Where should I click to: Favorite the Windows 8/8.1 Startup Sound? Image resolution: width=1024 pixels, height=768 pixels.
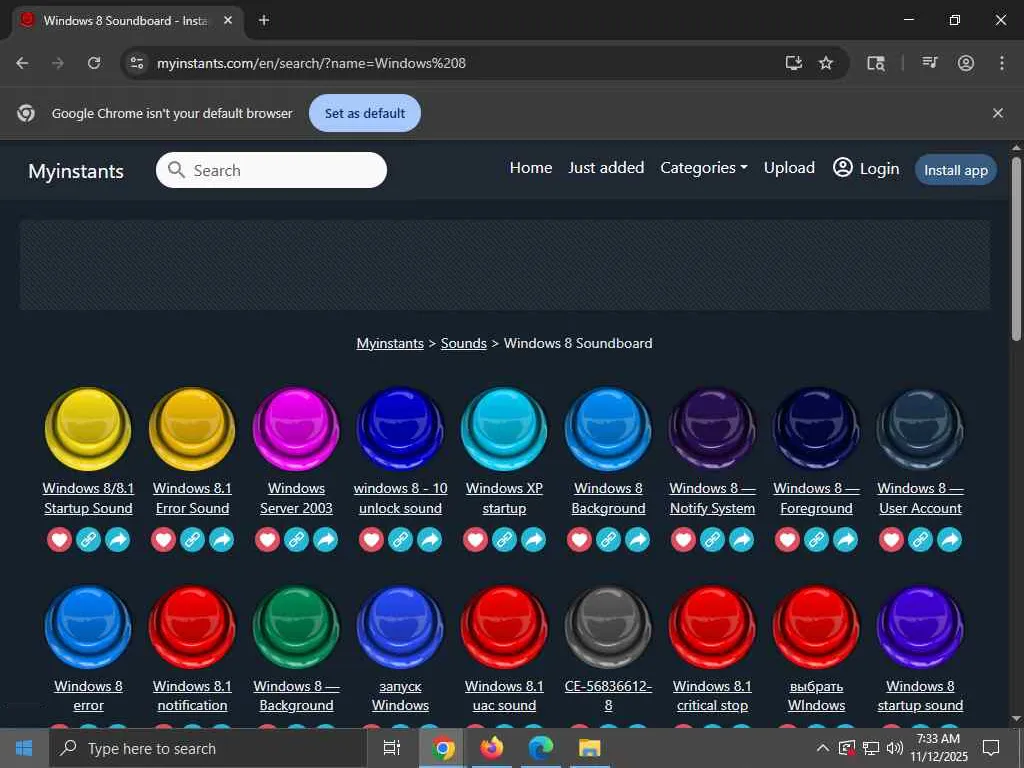pos(59,539)
